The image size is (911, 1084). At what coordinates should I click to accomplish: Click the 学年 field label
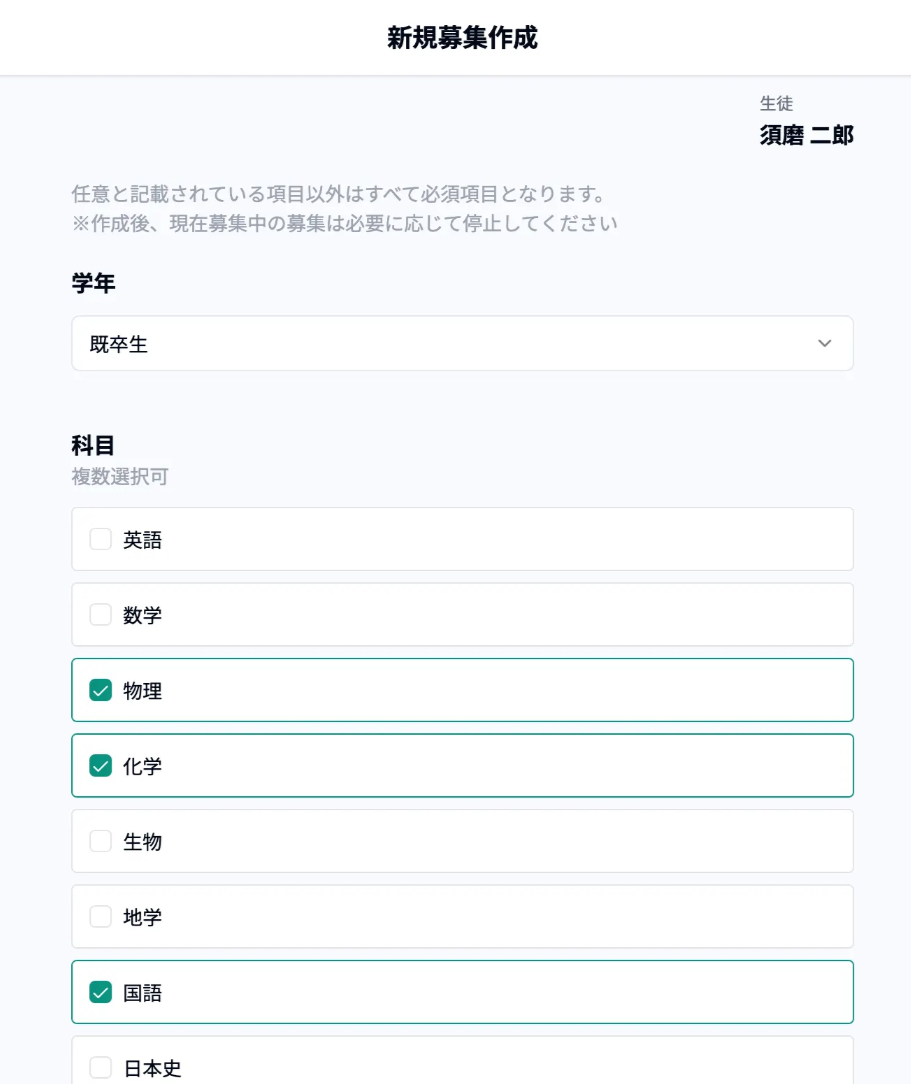(93, 283)
